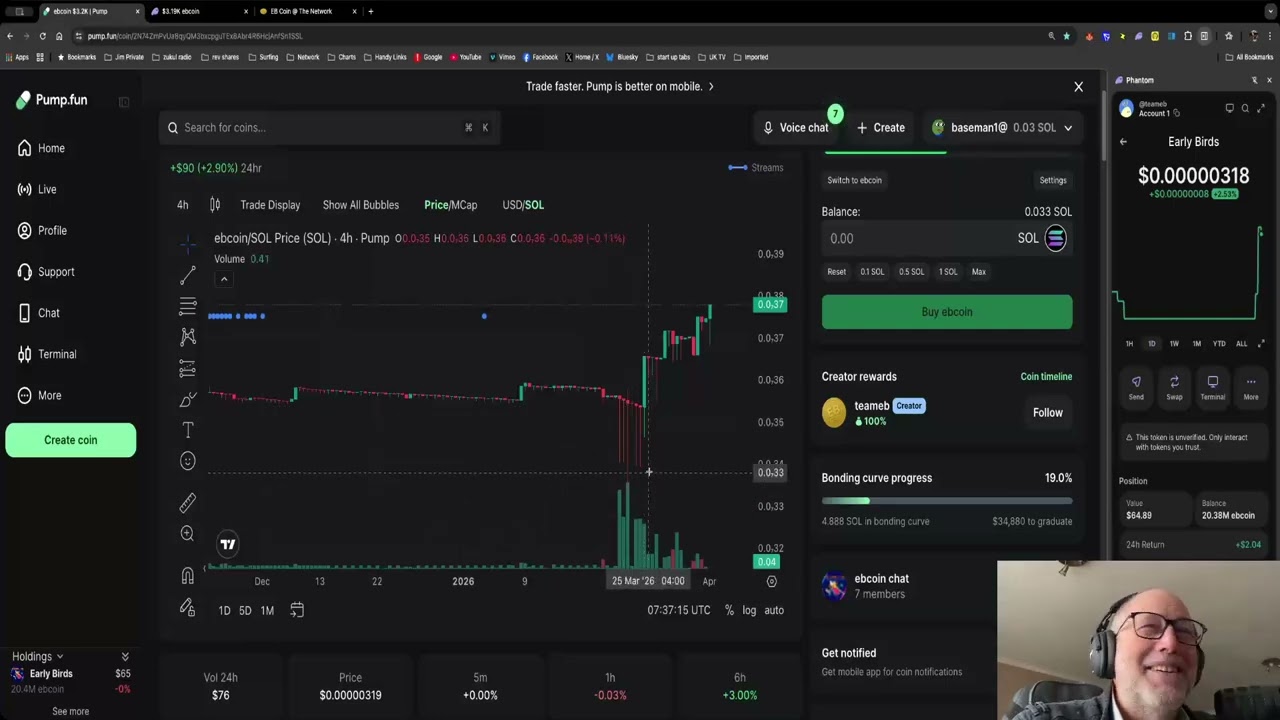
Task: Click the bonding curve progress bar
Action: pos(947,501)
